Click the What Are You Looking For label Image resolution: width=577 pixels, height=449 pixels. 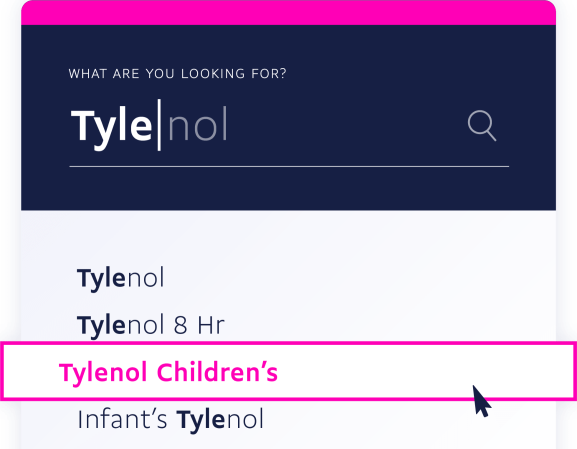click(177, 74)
